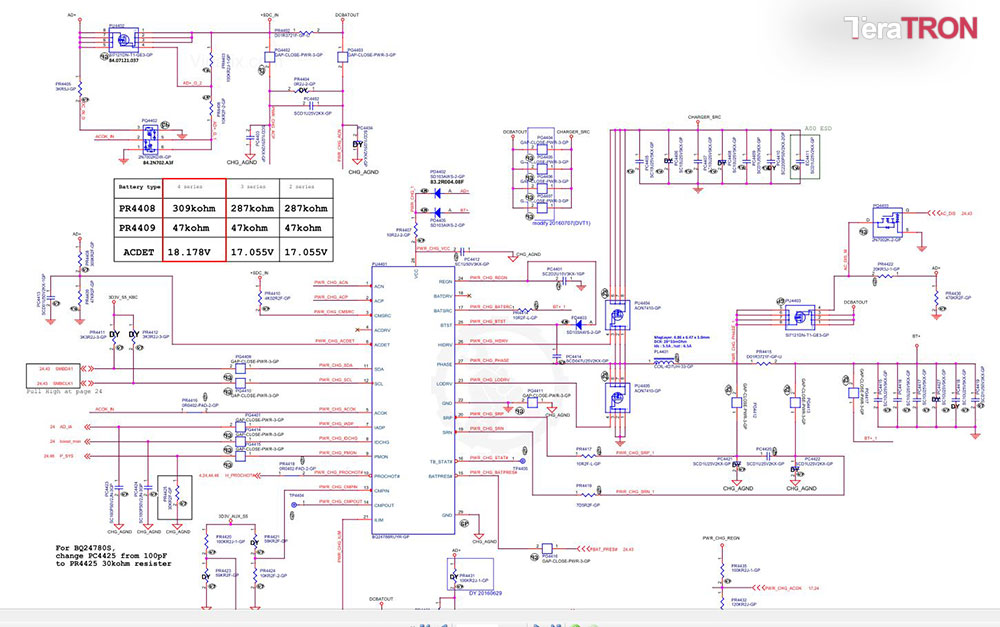Click the PU4405 AON7410 MOSFET symbol
The width and height of the screenshot is (1000, 627).
click(x=617, y=399)
